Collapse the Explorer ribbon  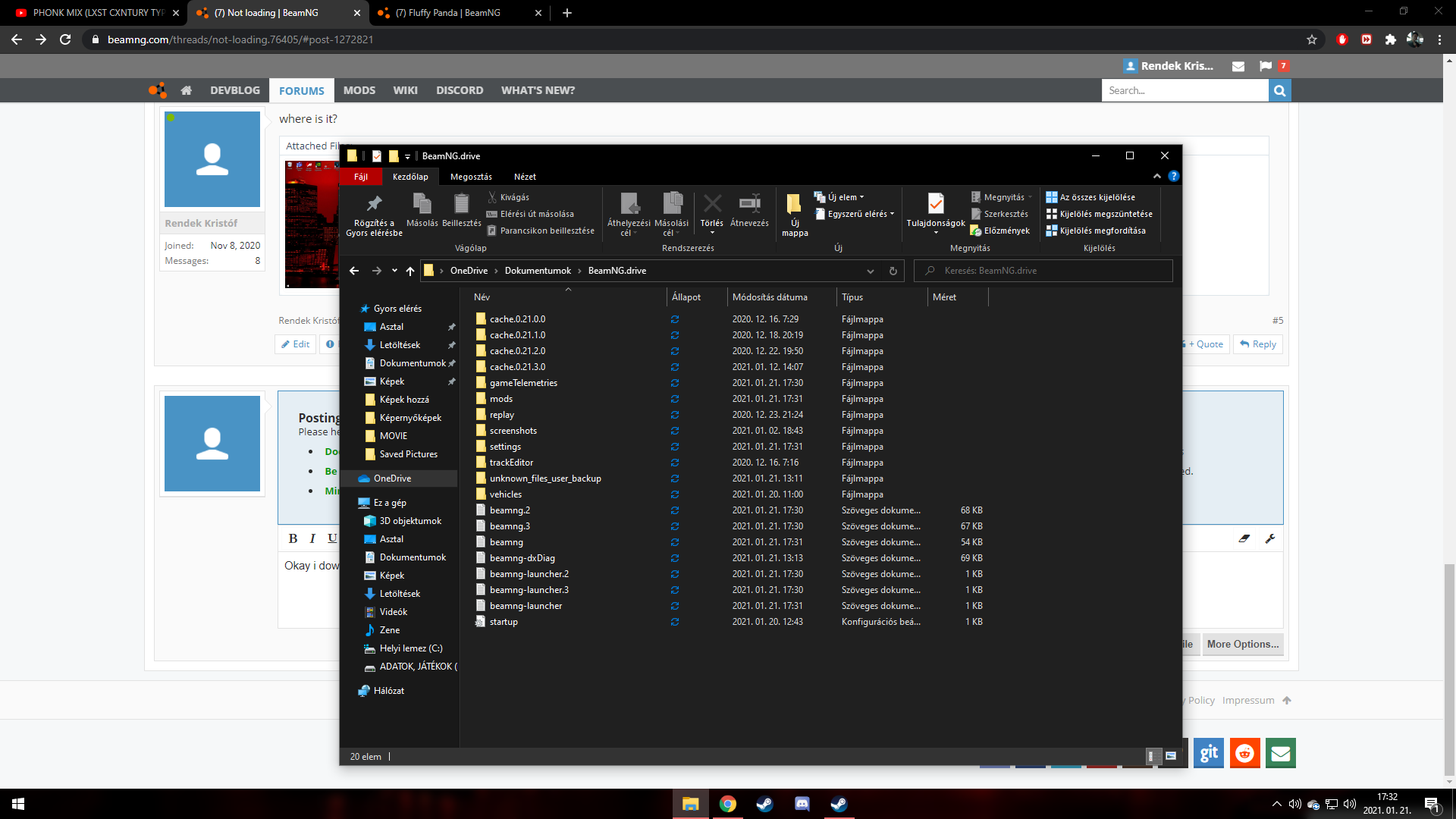tap(1157, 176)
